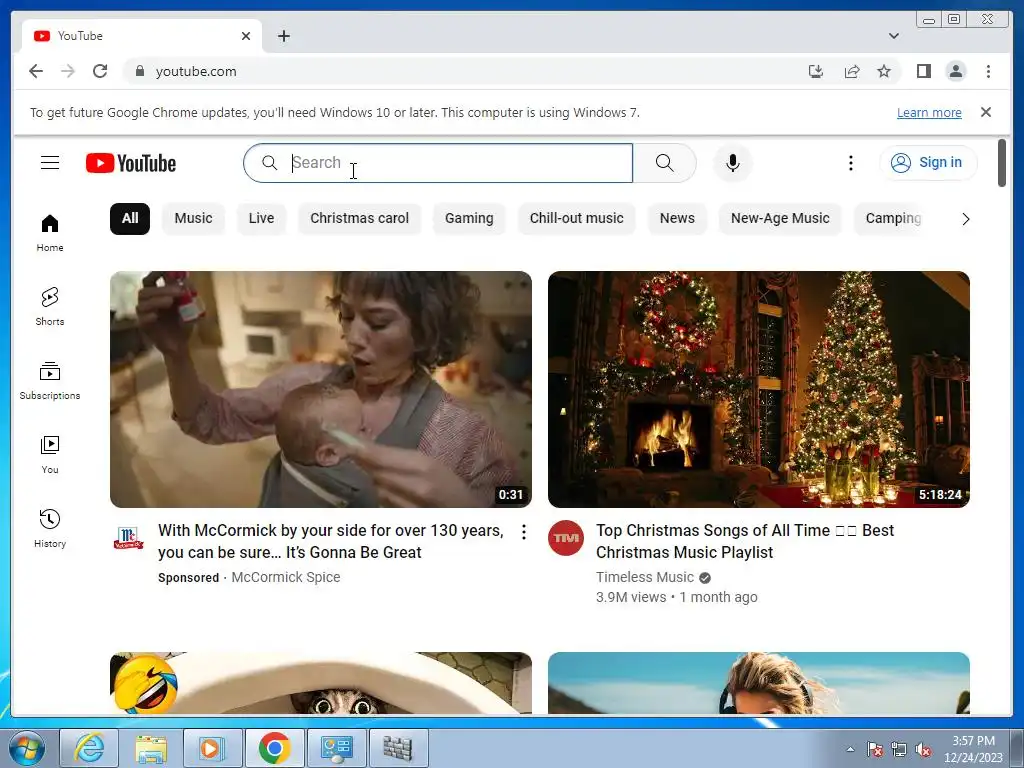Screen dimensions: 1024x768
Task: Open the Learn more link
Action: [929, 112]
